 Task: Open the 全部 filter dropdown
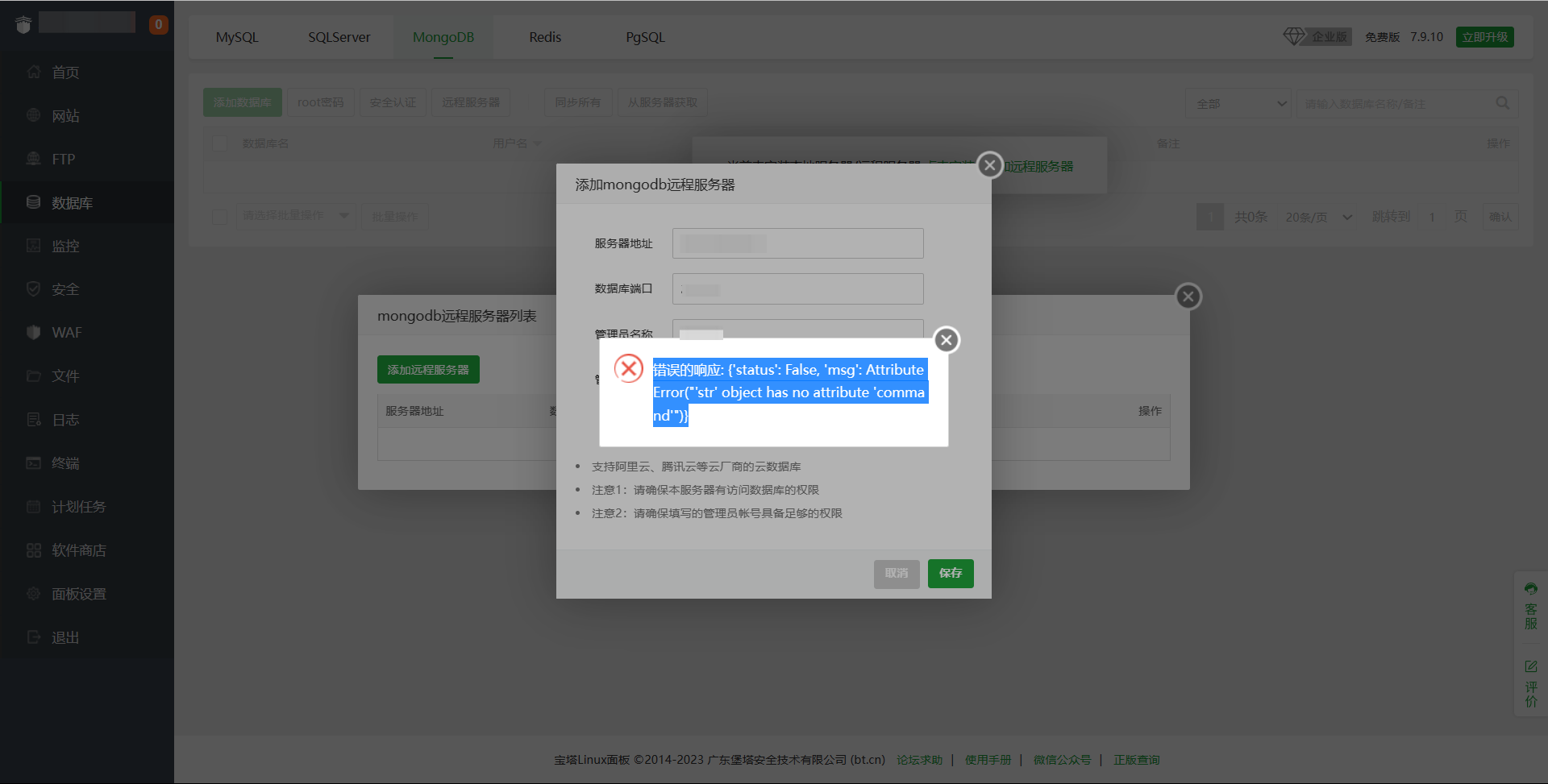tap(1238, 103)
